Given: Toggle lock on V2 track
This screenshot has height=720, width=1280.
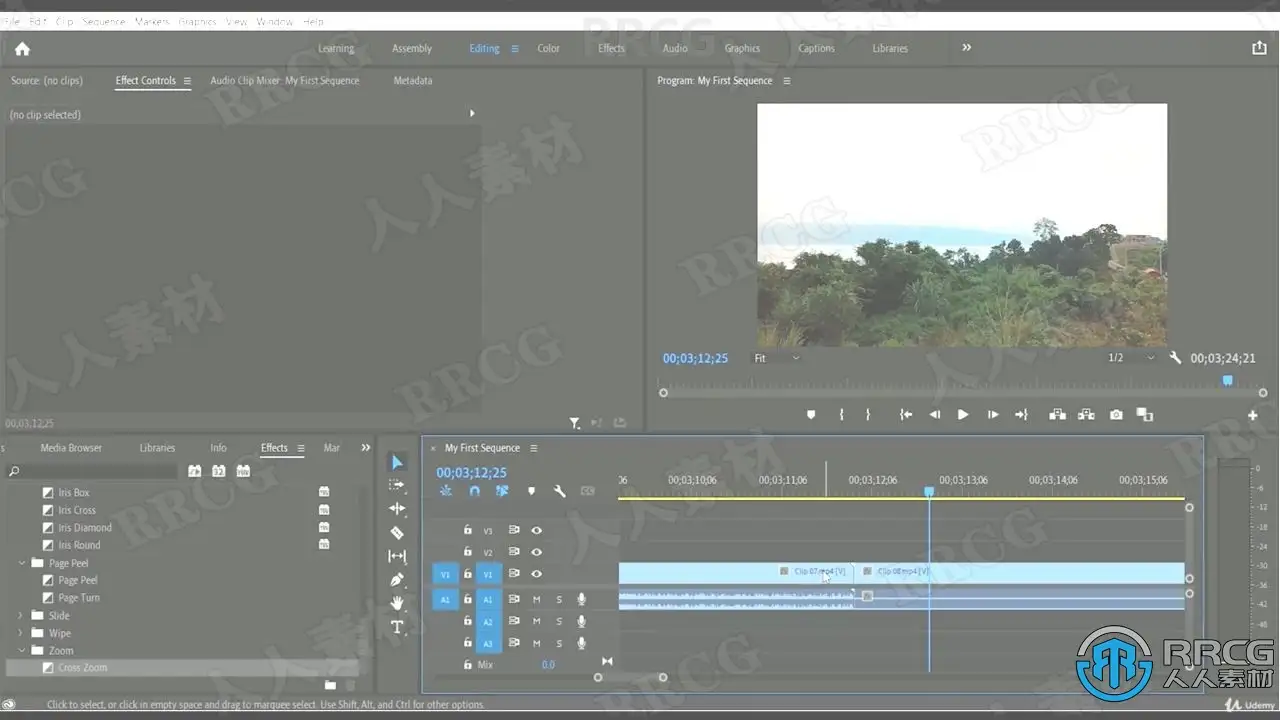Looking at the screenshot, I should (467, 552).
